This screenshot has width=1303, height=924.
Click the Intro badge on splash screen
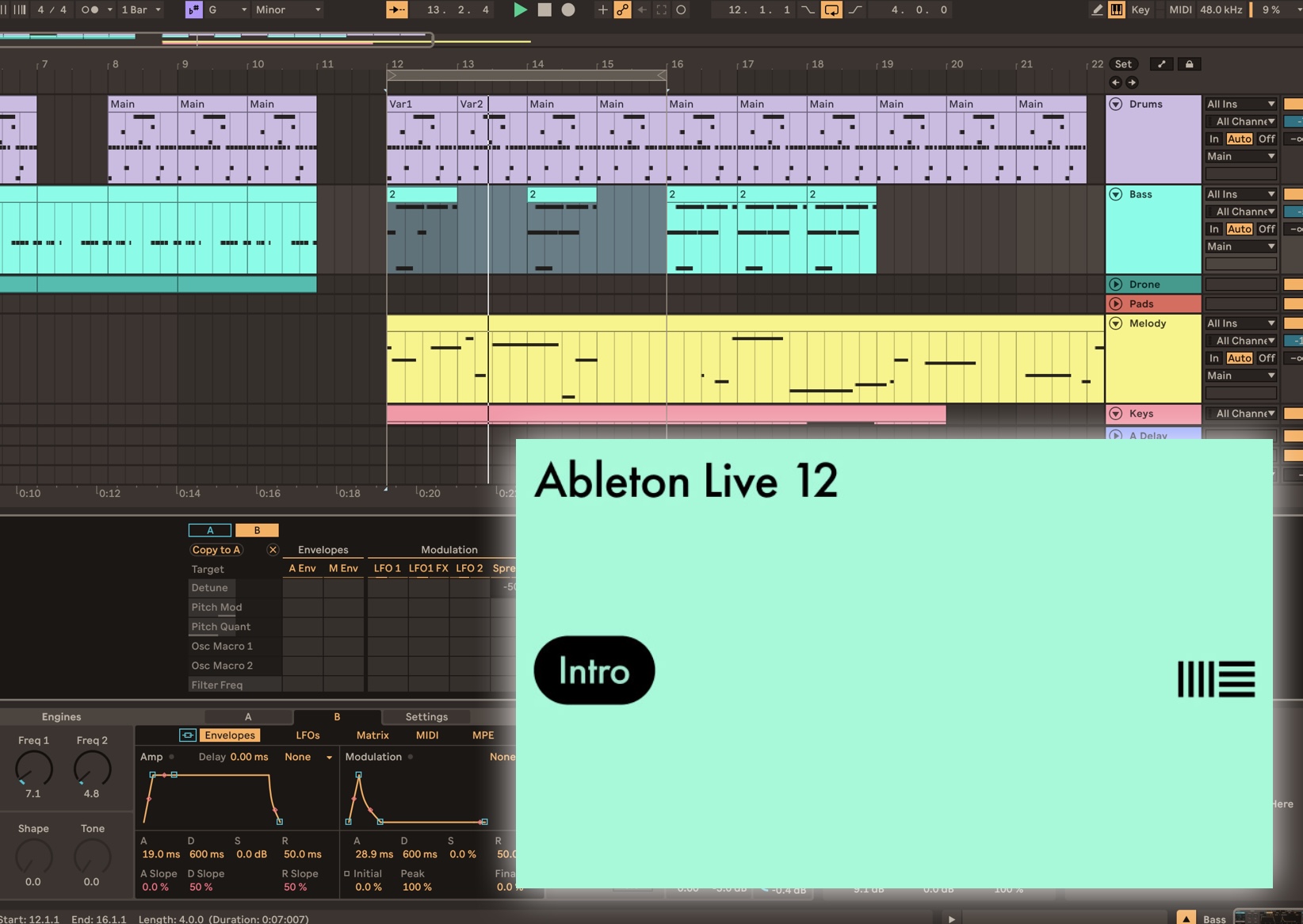tap(594, 670)
